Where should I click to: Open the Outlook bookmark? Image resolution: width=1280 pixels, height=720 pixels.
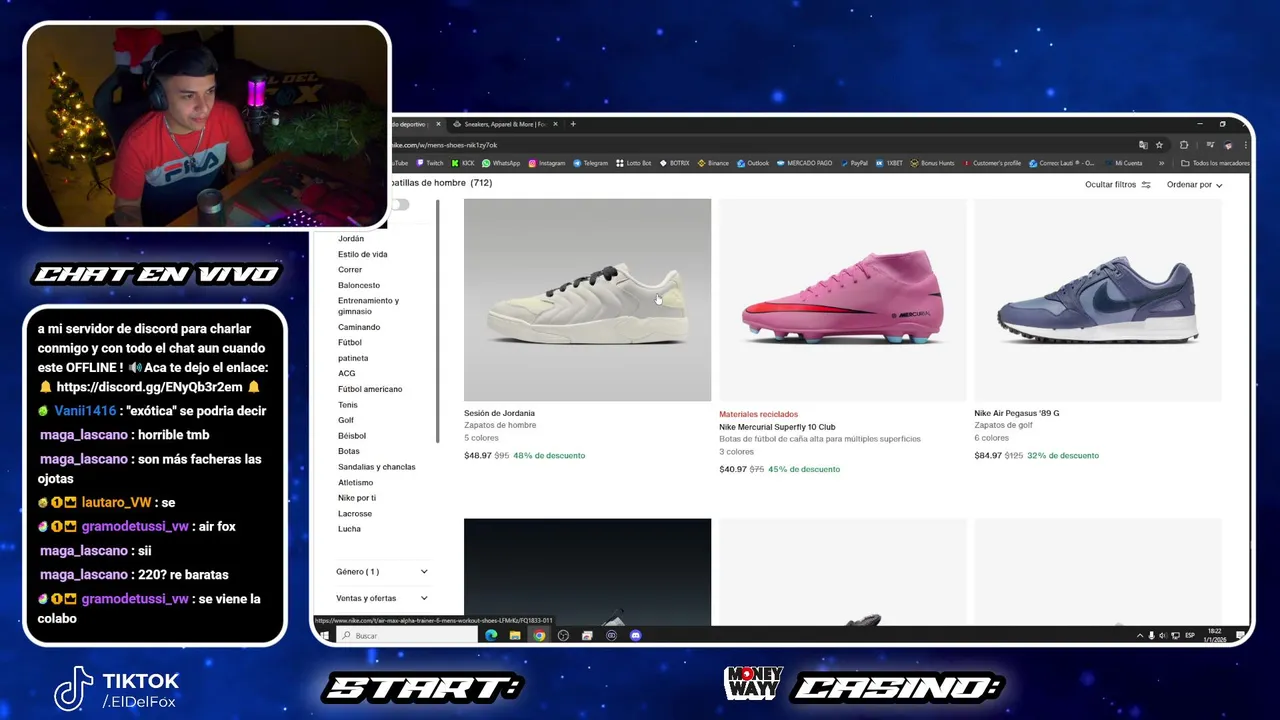tap(753, 163)
